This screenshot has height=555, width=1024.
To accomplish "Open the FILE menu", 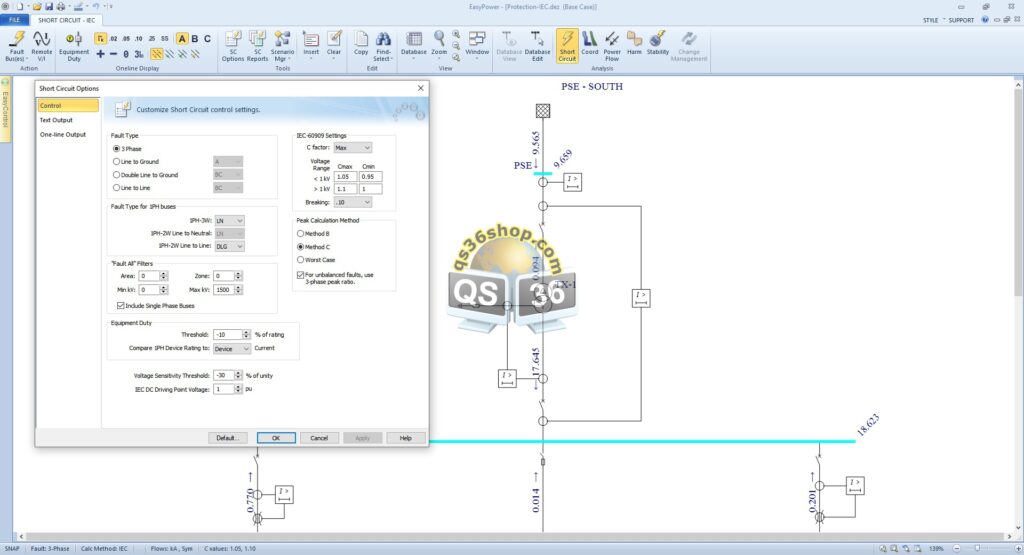I will click(14, 20).
